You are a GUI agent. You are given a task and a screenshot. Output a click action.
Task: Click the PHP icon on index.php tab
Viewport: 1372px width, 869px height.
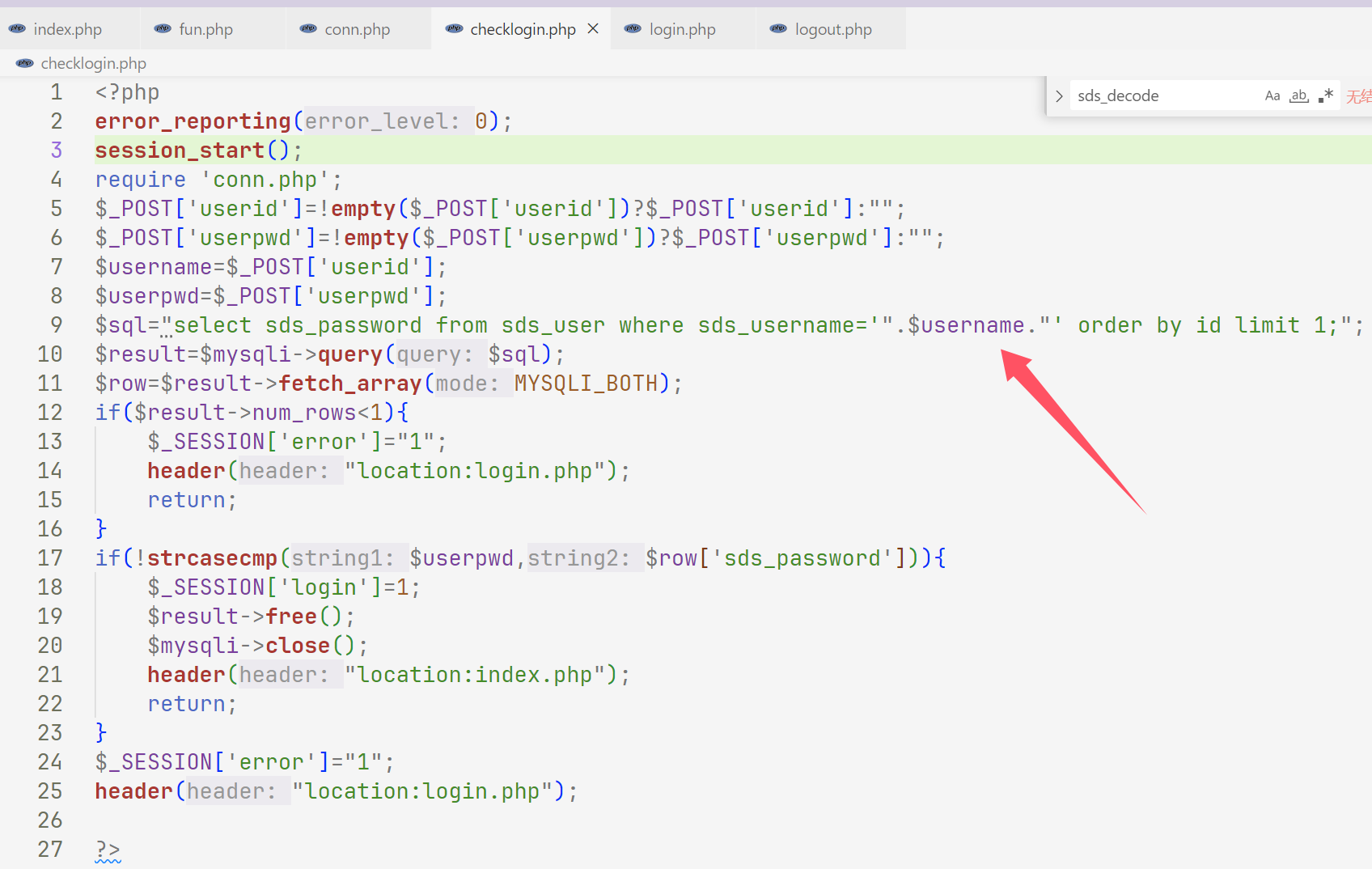[17, 29]
